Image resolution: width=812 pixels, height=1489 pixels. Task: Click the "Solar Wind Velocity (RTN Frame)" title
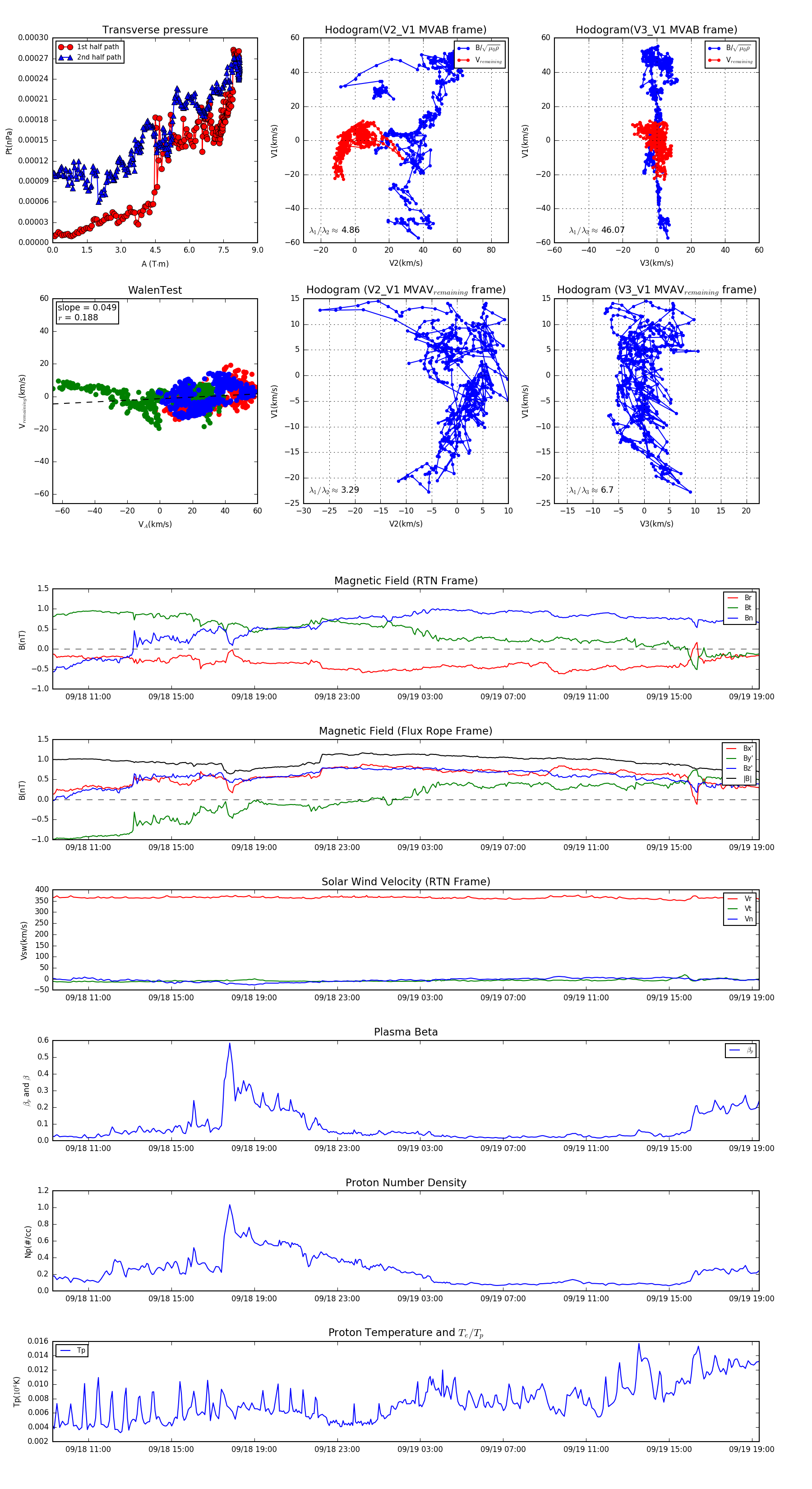coord(406,882)
